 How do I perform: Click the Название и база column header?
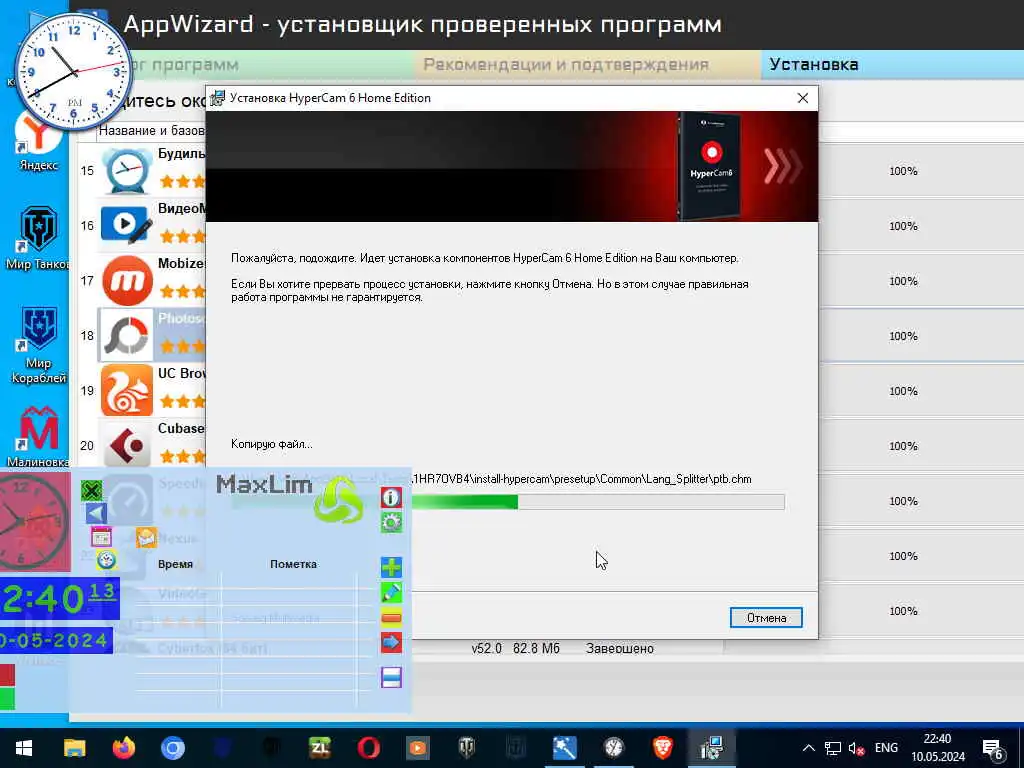point(152,131)
